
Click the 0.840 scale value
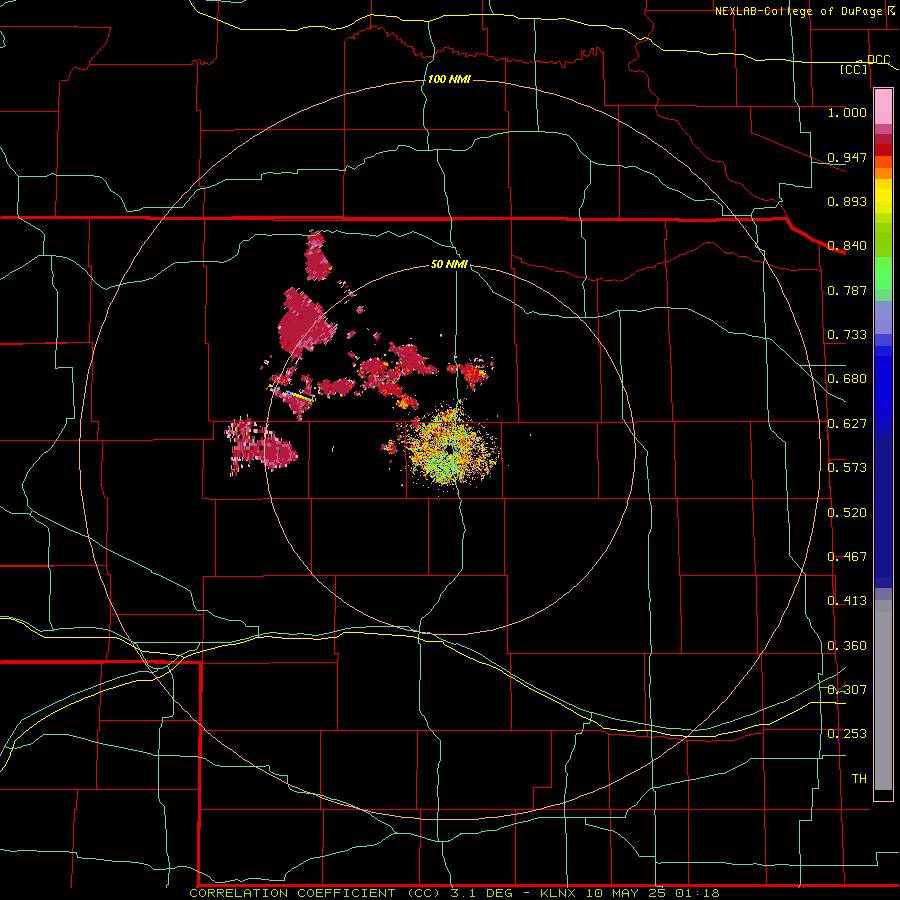[x=847, y=246]
